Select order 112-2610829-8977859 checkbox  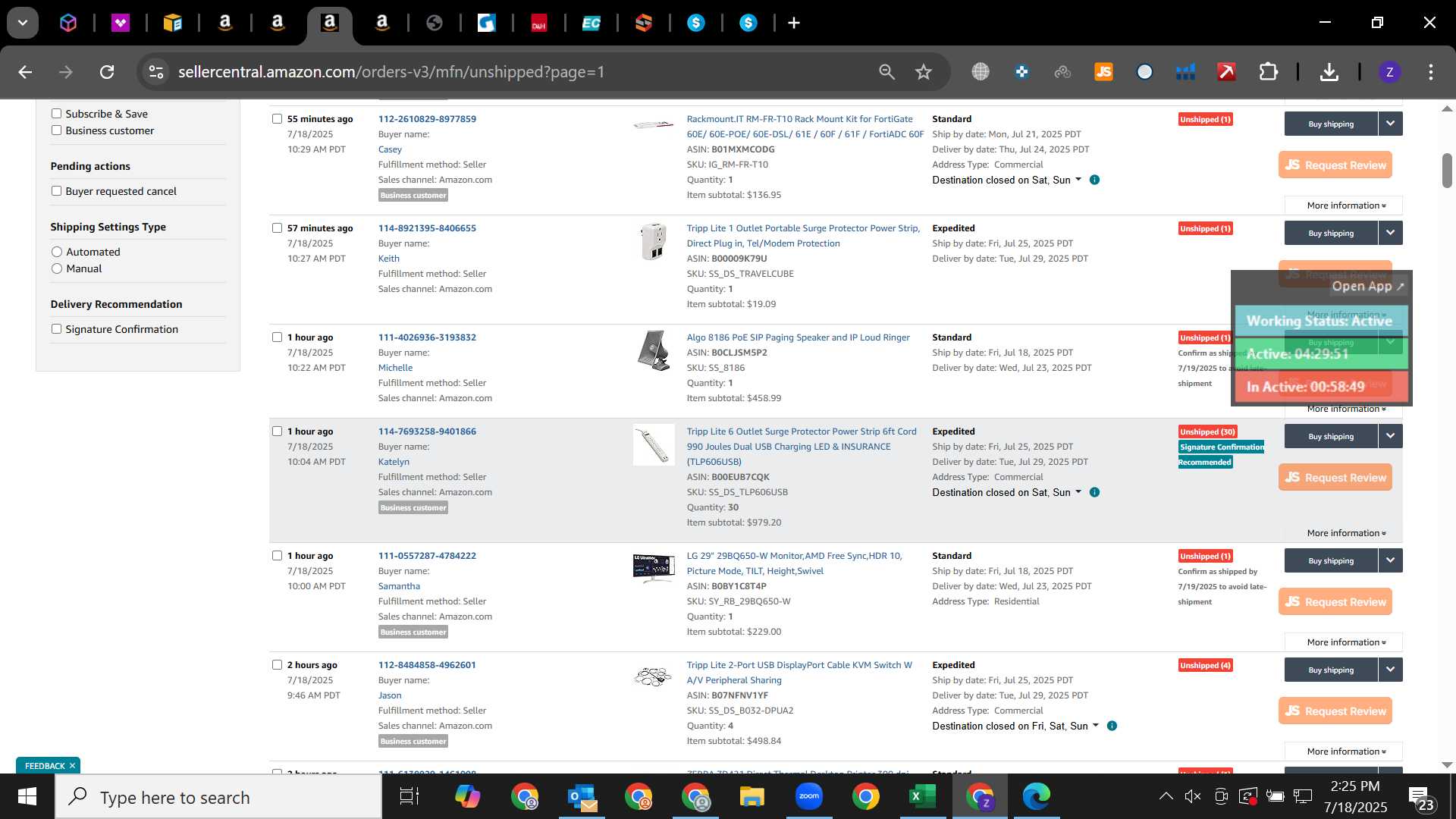click(277, 119)
